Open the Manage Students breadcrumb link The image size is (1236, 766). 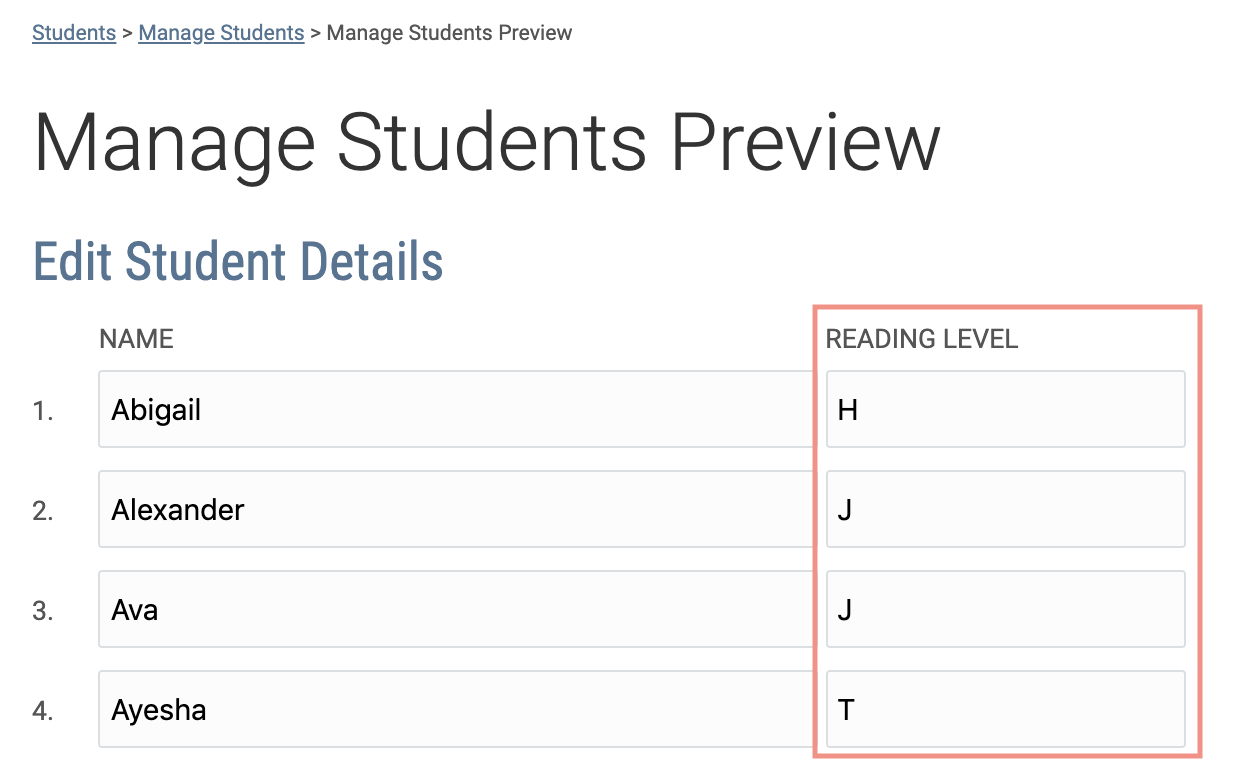click(x=221, y=32)
